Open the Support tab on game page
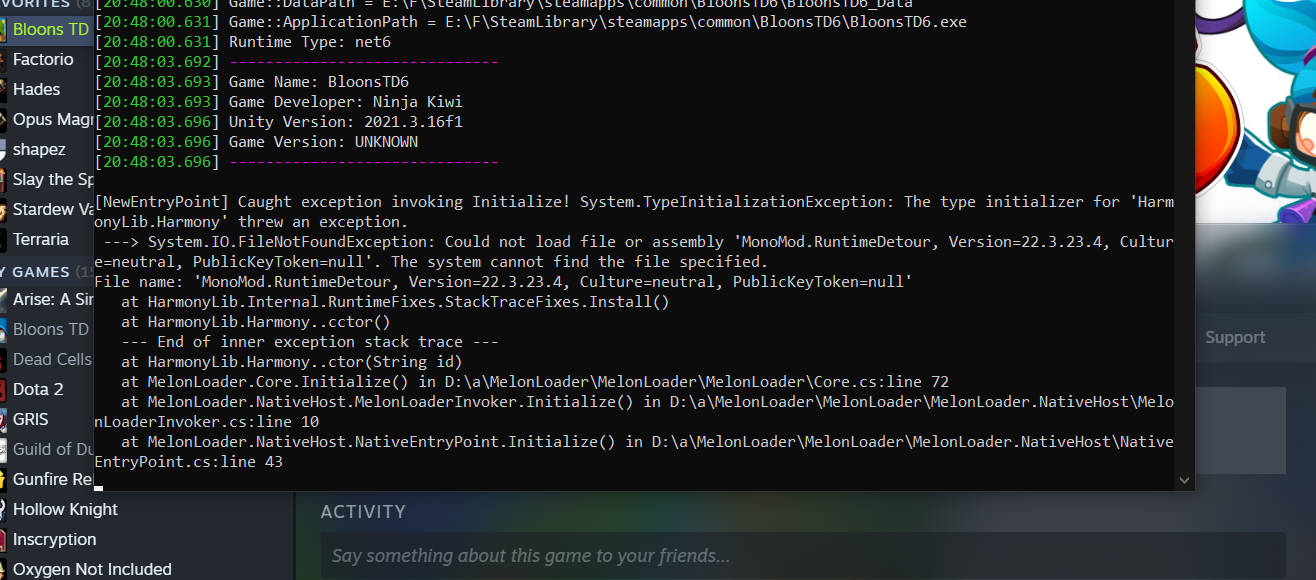Image resolution: width=1316 pixels, height=580 pixels. pos(1235,338)
